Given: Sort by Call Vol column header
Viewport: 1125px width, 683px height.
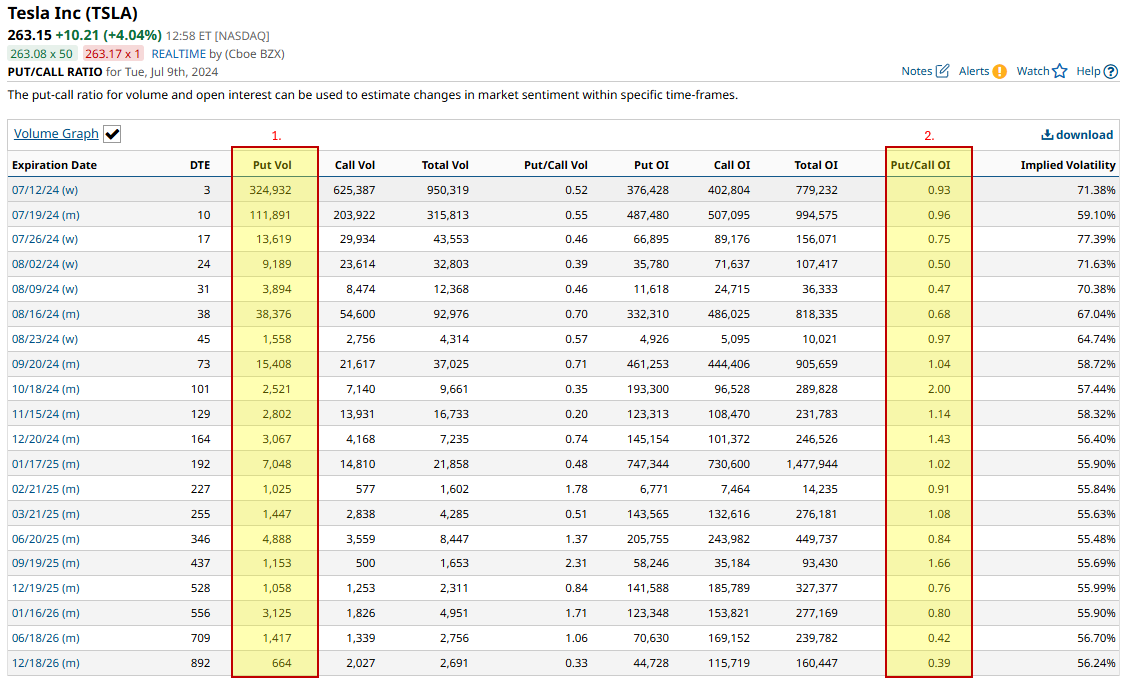Looking at the screenshot, I should click(x=354, y=165).
